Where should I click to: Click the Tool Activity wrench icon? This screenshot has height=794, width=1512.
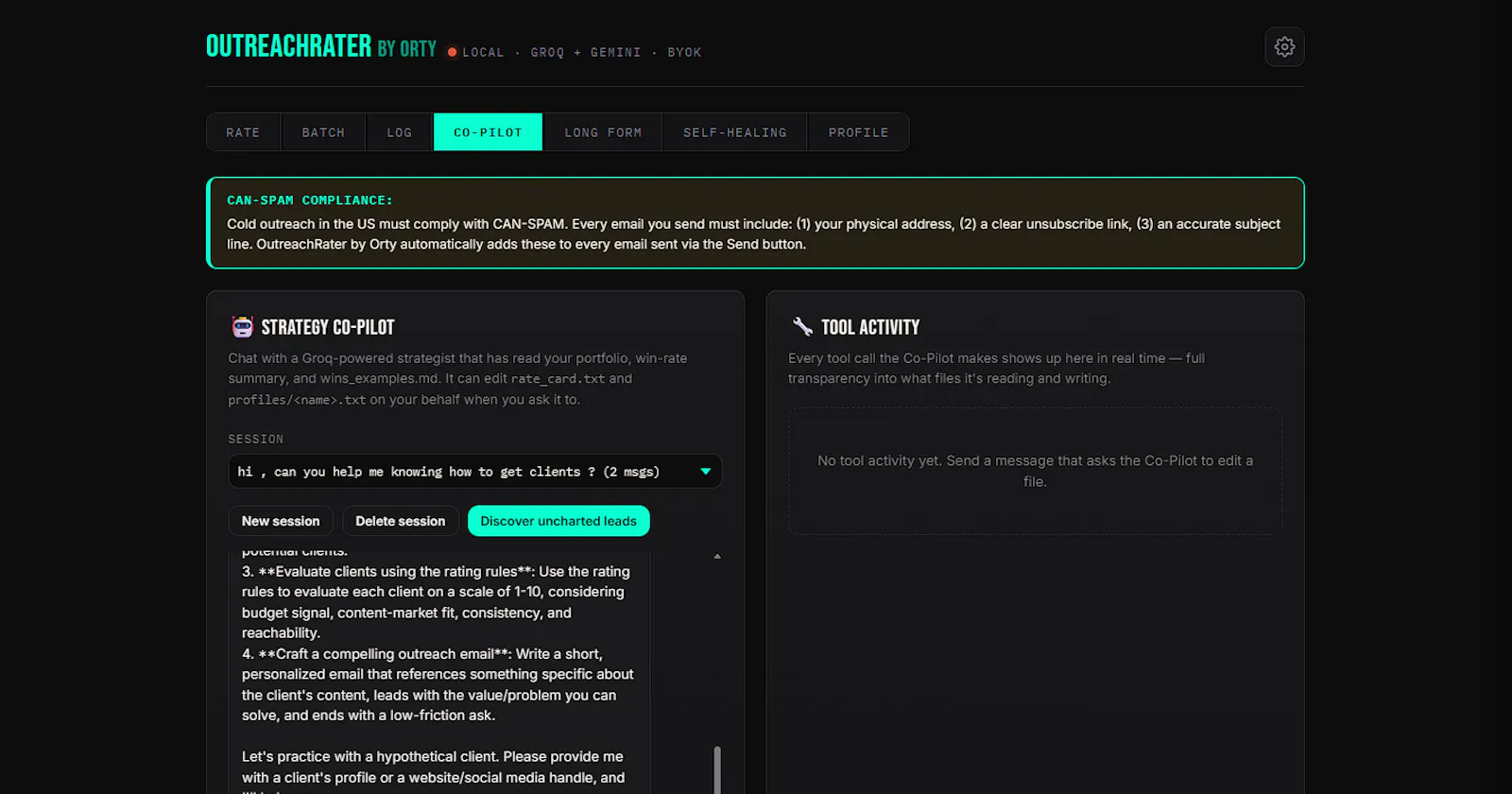pyautogui.click(x=802, y=327)
